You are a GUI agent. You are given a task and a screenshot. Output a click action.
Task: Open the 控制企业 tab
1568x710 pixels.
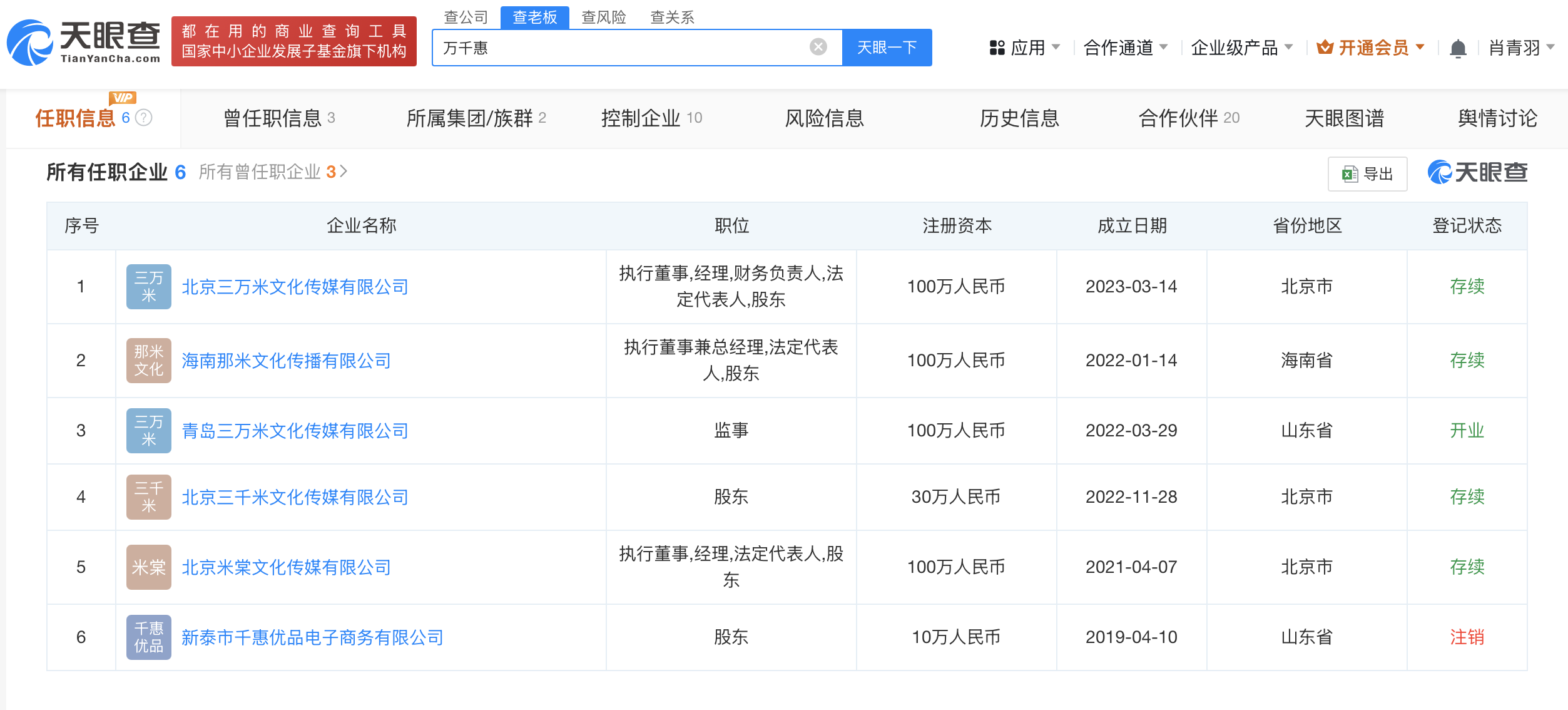click(x=651, y=118)
